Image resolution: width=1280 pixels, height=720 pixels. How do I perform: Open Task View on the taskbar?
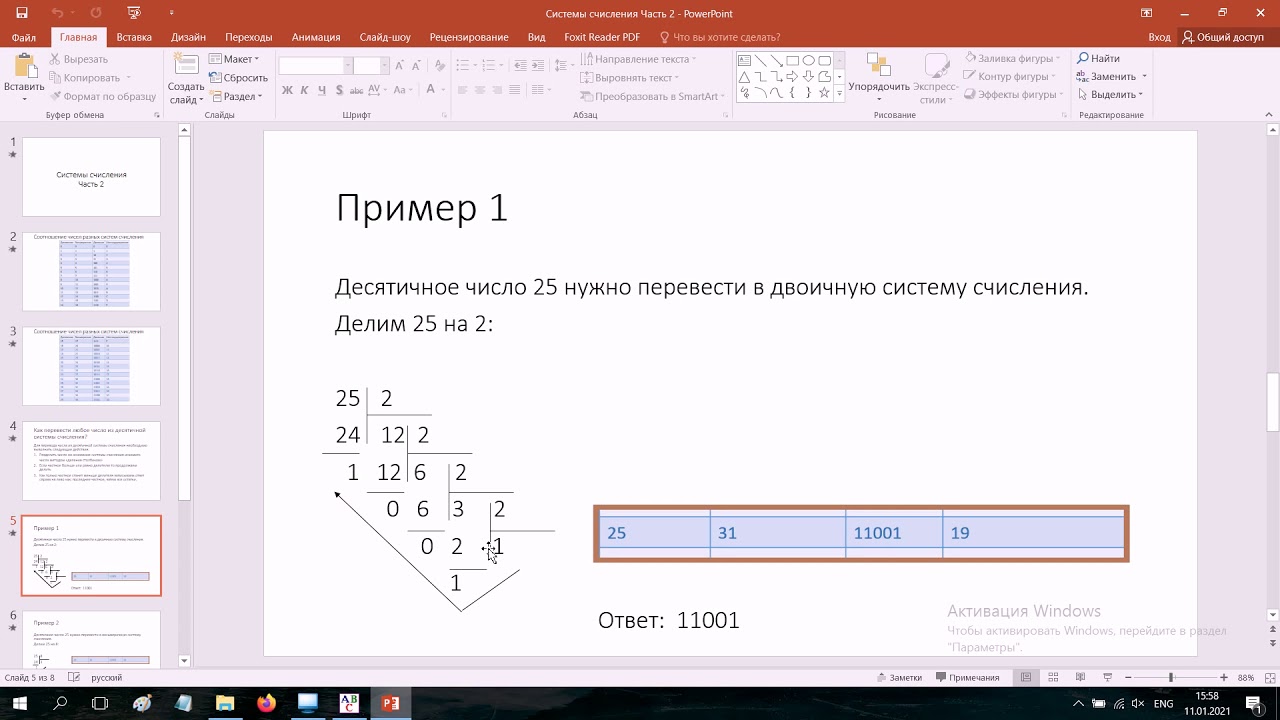(100, 703)
